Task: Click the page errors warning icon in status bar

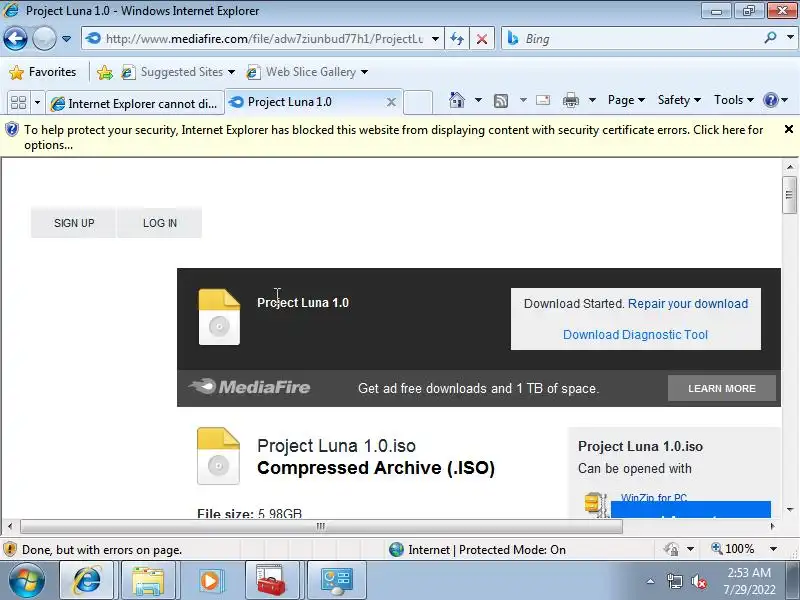Action: coord(10,549)
